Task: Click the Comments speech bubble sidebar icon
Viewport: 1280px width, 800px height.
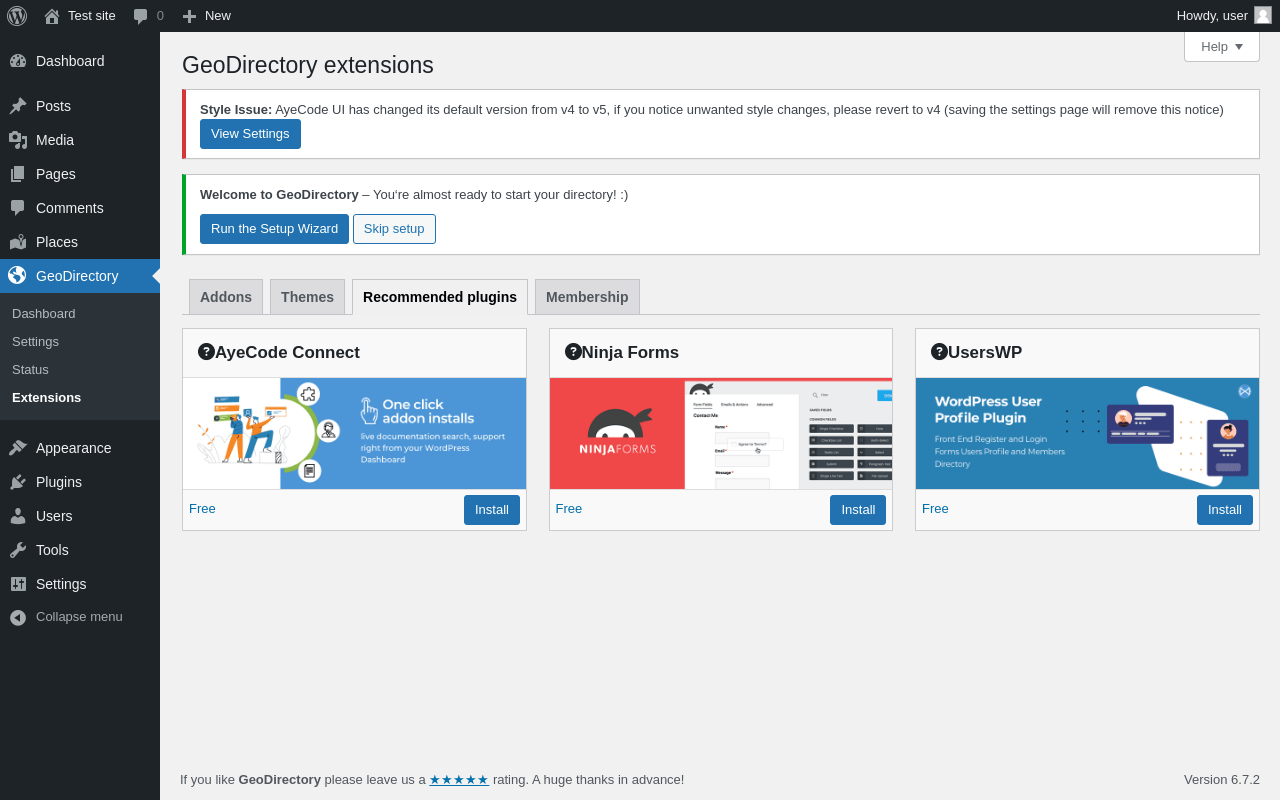Action: pos(18,208)
